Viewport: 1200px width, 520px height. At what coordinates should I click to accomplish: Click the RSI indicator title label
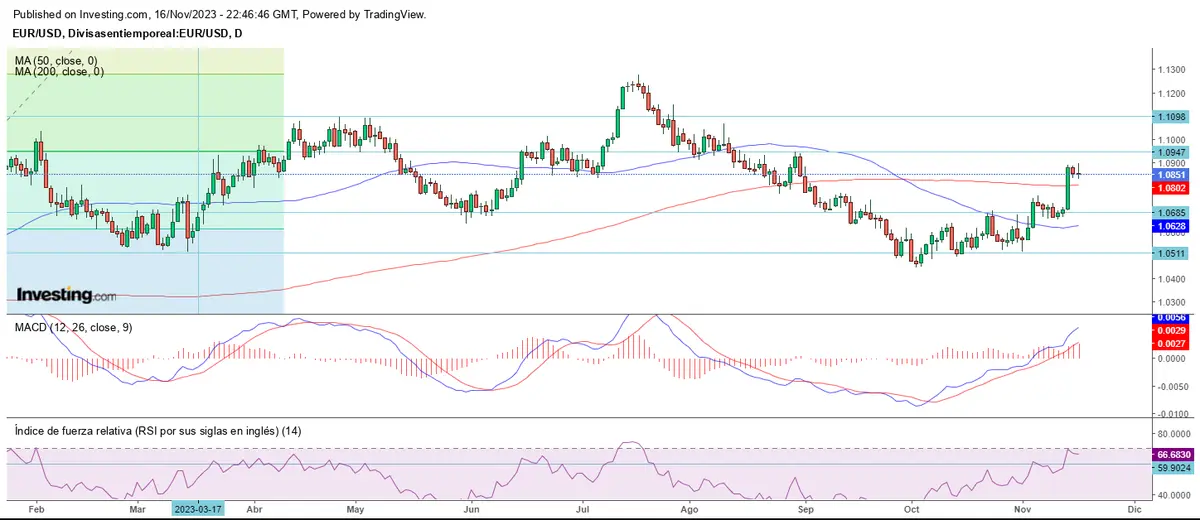(158, 430)
